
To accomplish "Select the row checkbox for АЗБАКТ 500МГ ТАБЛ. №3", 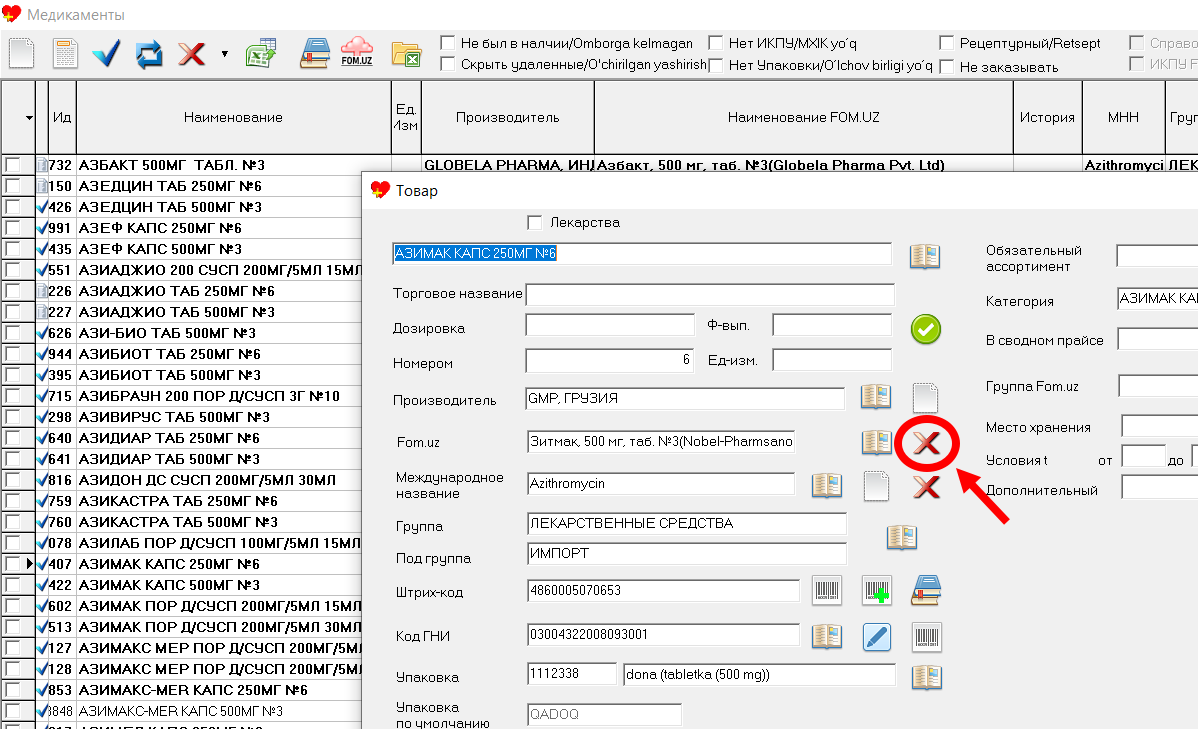I will click(12, 164).
